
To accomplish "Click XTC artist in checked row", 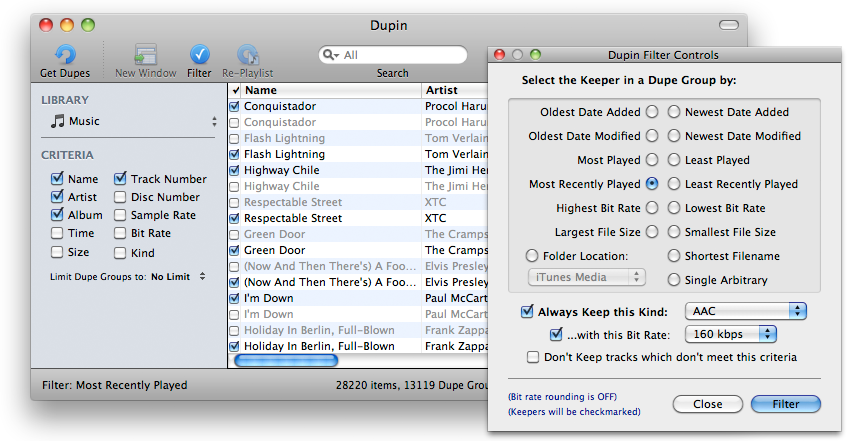I will (x=435, y=218).
